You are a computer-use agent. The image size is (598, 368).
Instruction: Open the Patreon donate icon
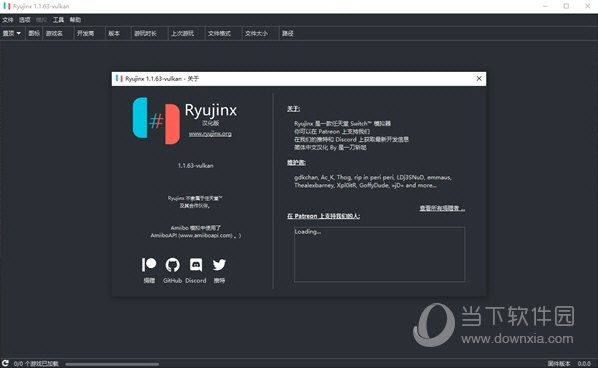[x=149, y=265]
